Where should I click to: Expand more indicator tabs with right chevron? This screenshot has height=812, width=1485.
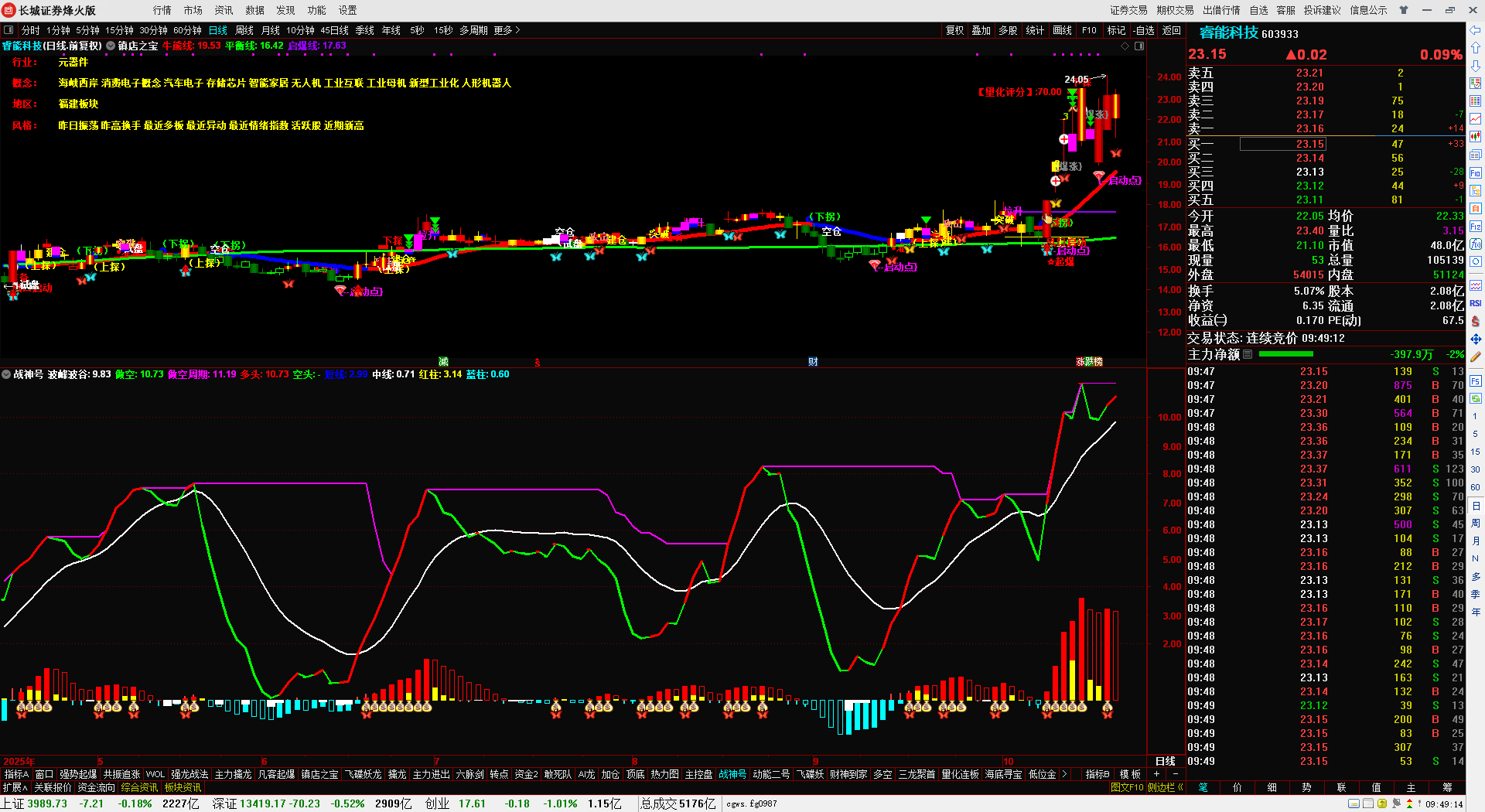[x=1064, y=774]
